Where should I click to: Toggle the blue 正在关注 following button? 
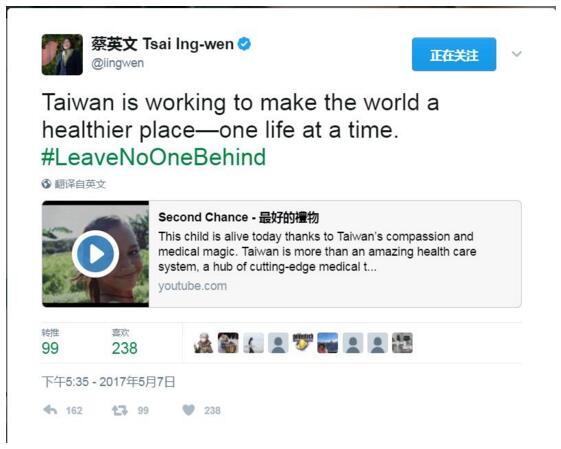point(454,54)
